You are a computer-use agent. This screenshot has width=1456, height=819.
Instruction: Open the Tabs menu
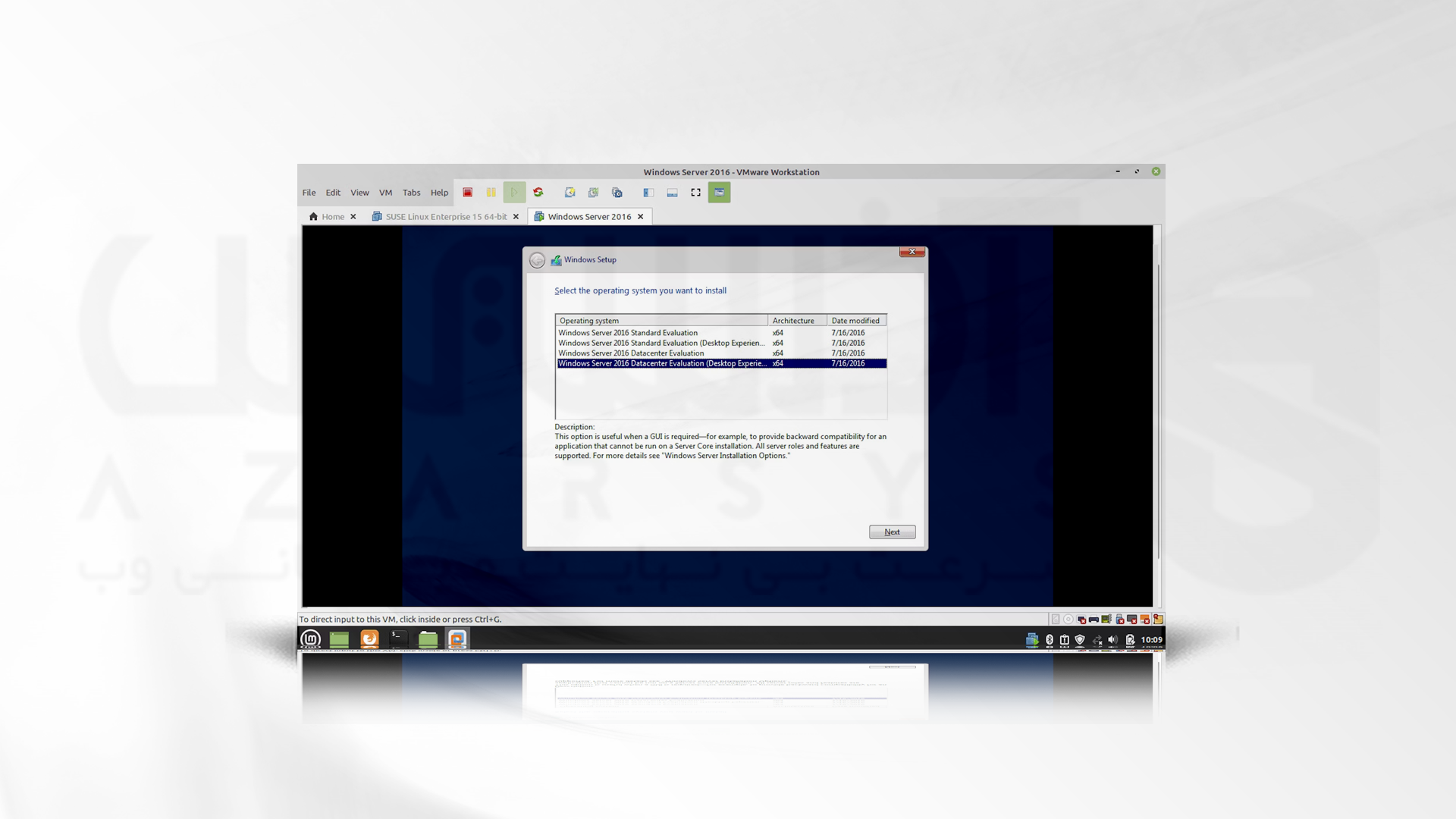click(412, 193)
